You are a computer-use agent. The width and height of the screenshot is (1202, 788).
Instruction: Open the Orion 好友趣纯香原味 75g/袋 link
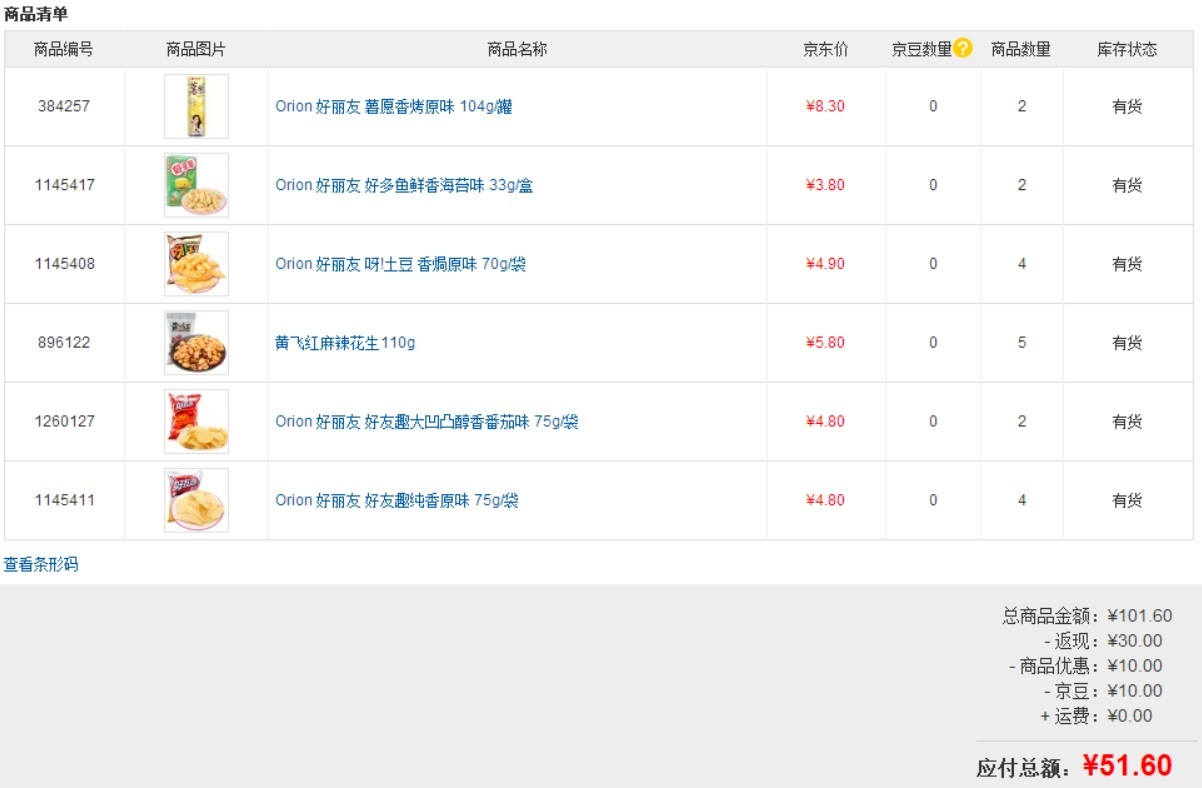(x=397, y=500)
